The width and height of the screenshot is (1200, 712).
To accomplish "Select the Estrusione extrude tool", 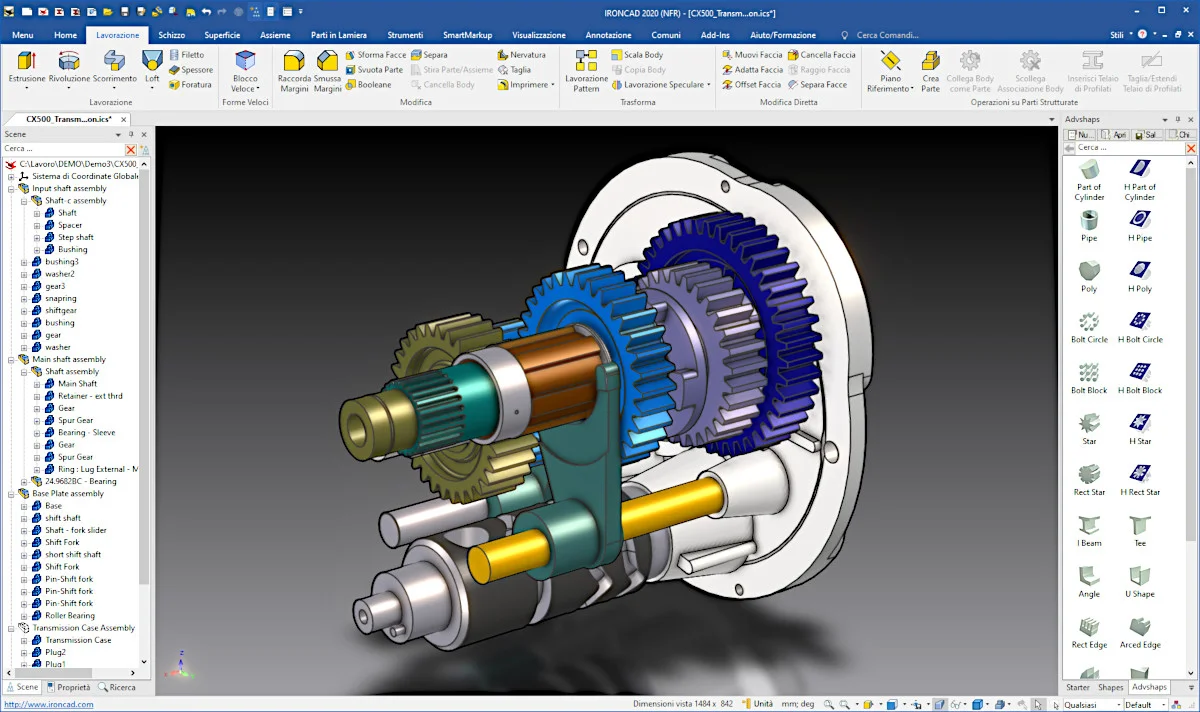I will coord(26,67).
